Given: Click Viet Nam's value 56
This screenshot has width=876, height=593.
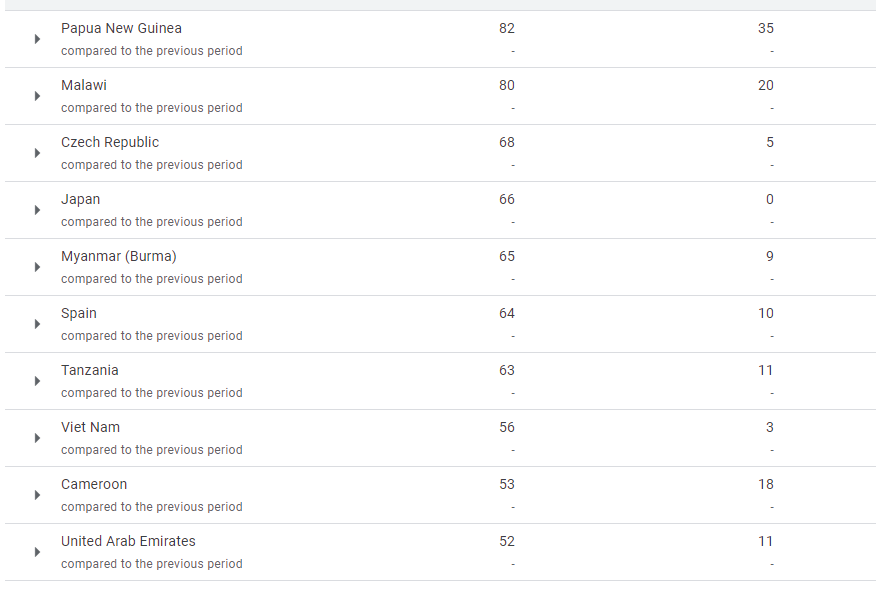Looking at the screenshot, I should click(x=507, y=427).
